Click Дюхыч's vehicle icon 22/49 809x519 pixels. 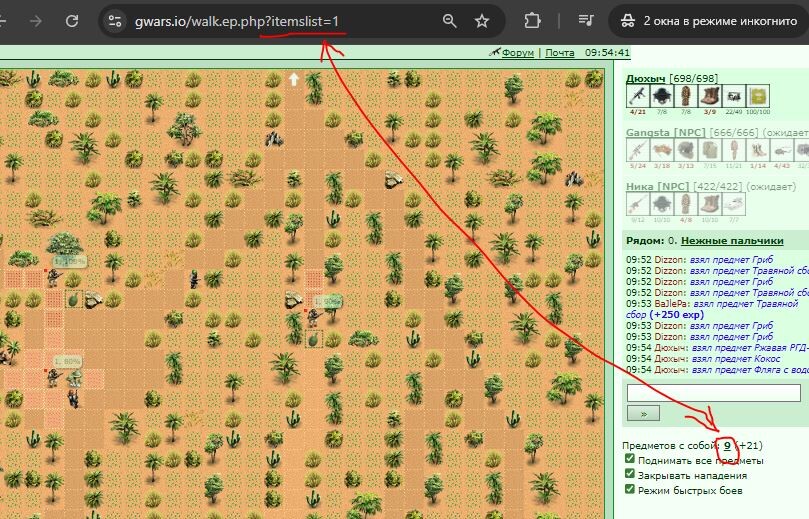pos(733,96)
